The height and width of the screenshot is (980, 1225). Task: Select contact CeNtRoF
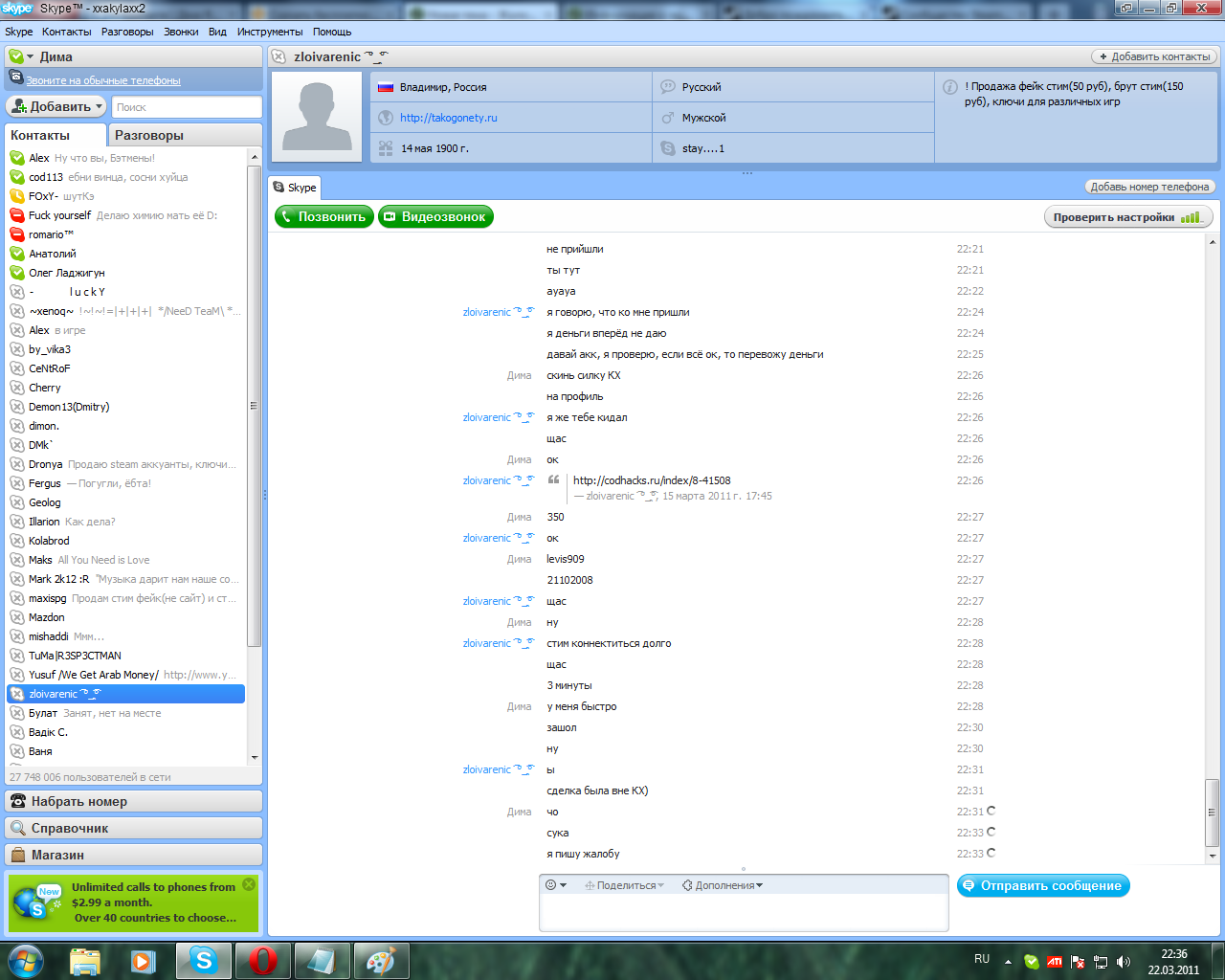click(125, 368)
